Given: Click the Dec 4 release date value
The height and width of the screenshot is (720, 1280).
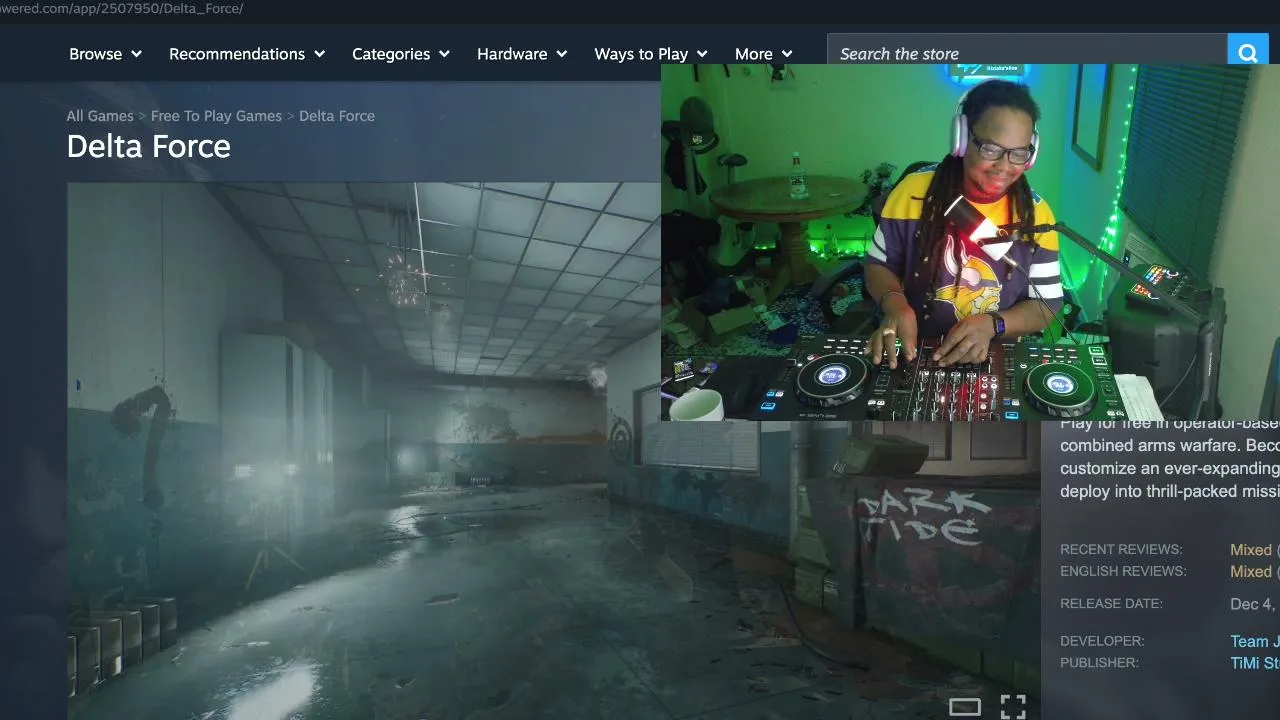Looking at the screenshot, I should (1254, 604).
